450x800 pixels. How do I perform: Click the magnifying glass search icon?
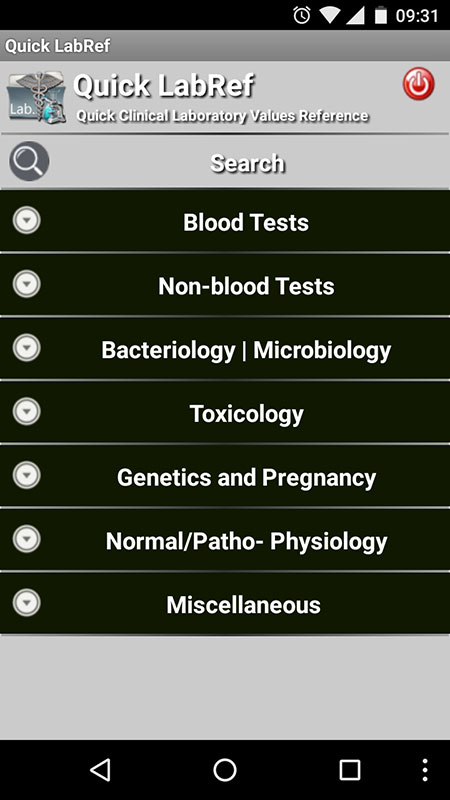click(29, 161)
